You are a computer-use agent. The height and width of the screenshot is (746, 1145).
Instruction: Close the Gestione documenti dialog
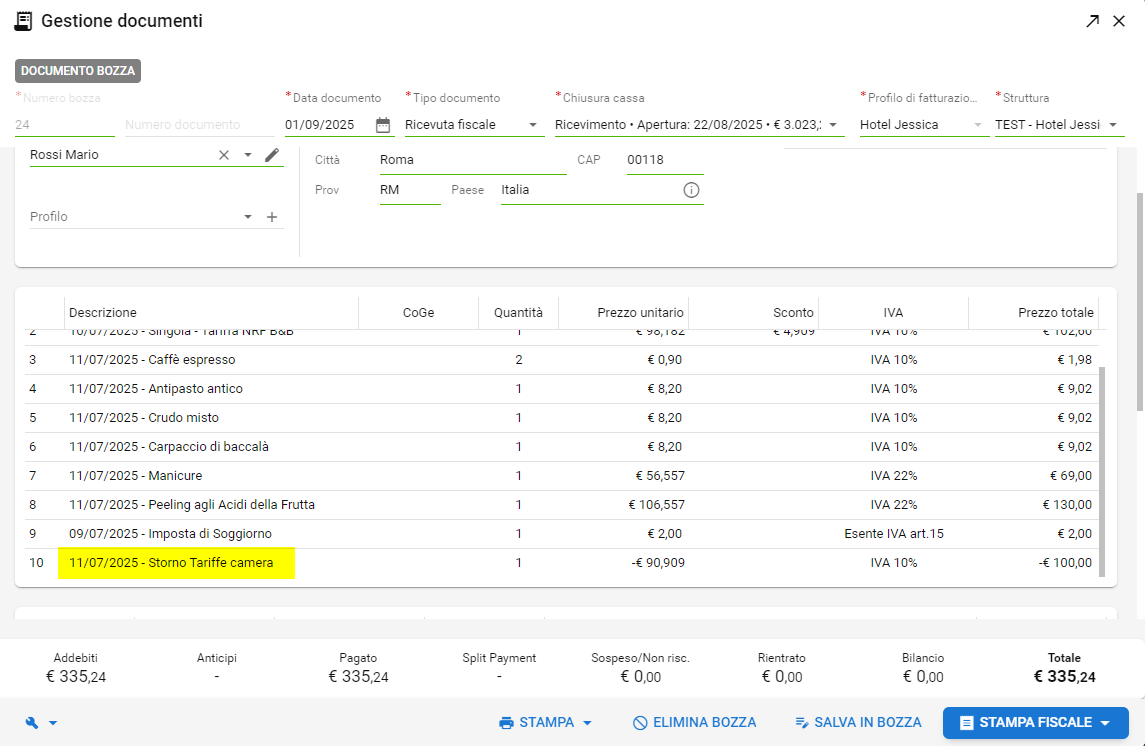1119,21
